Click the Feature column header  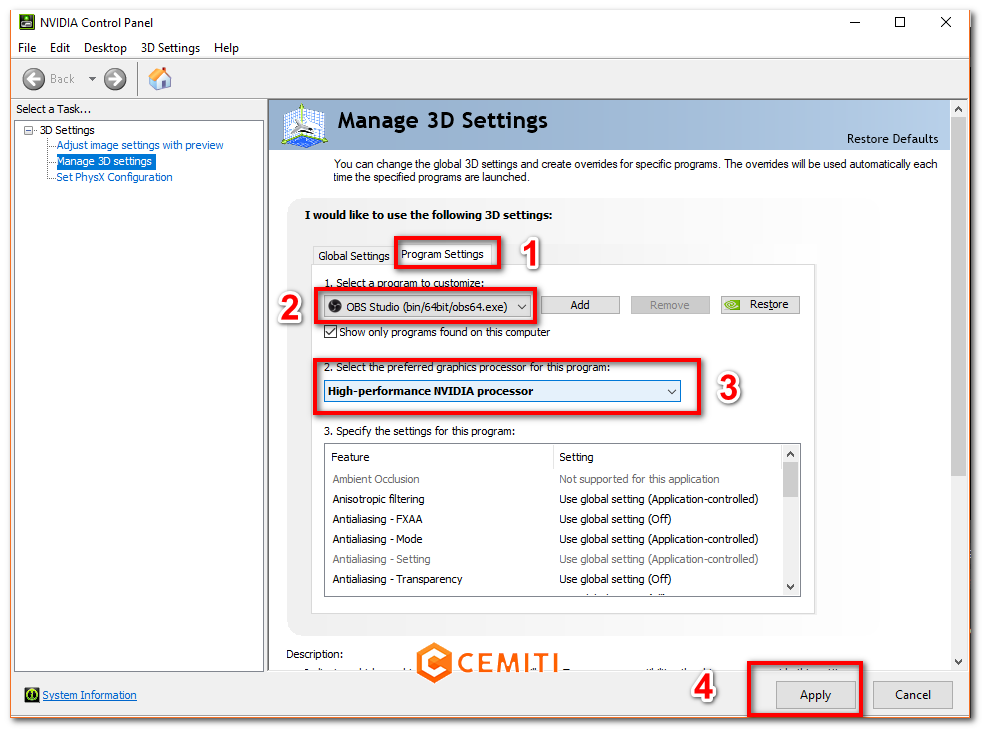tap(439, 457)
